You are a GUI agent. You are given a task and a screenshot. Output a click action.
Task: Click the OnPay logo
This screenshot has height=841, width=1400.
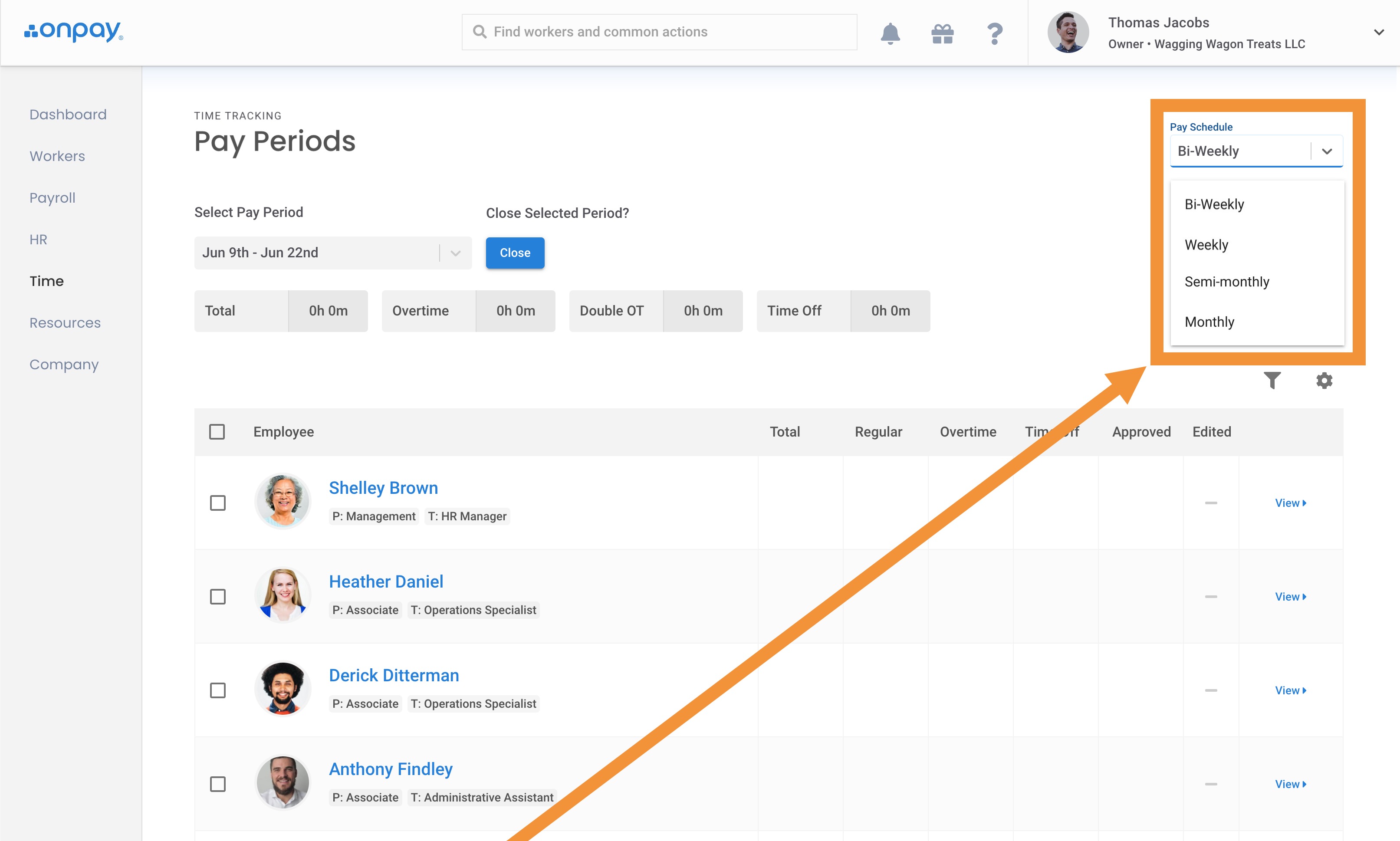coord(74,31)
